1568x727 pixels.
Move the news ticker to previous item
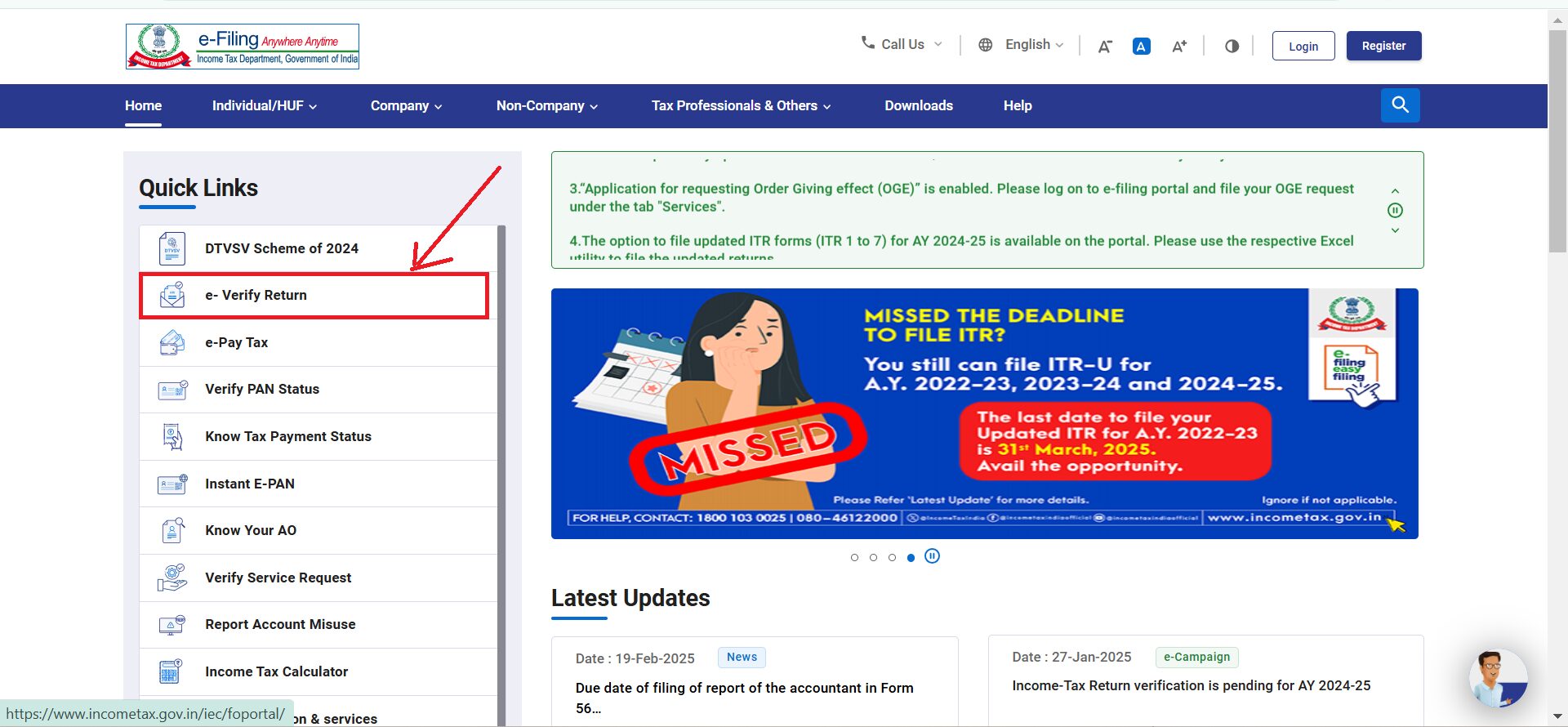point(1396,190)
